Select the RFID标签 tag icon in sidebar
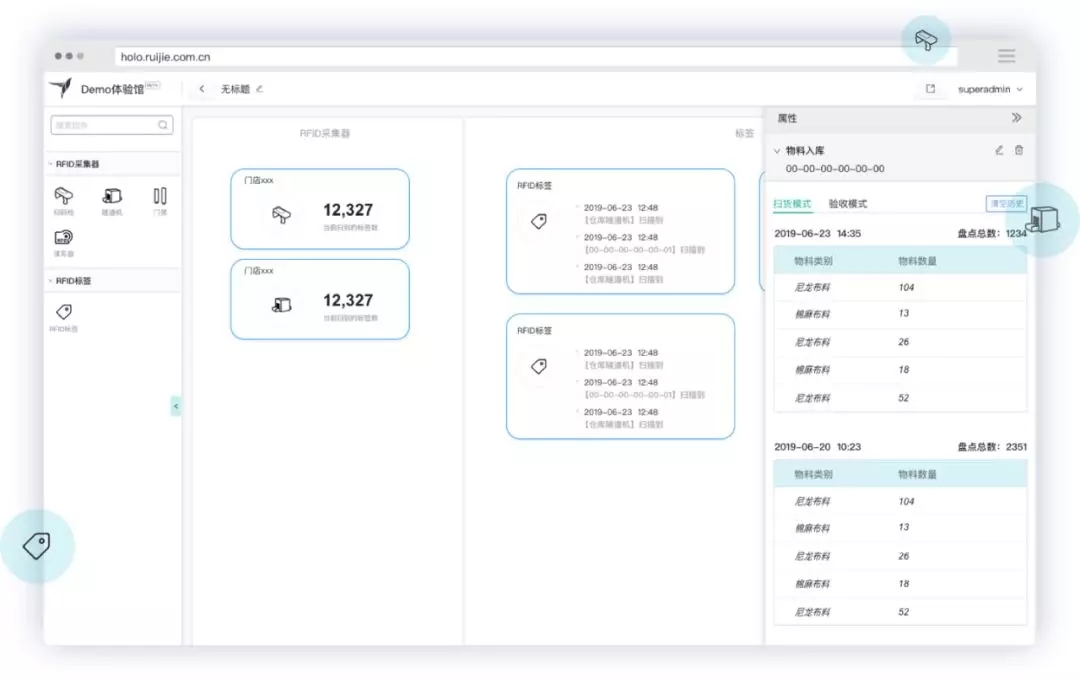The width and height of the screenshot is (1080, 680). (63, 312)
